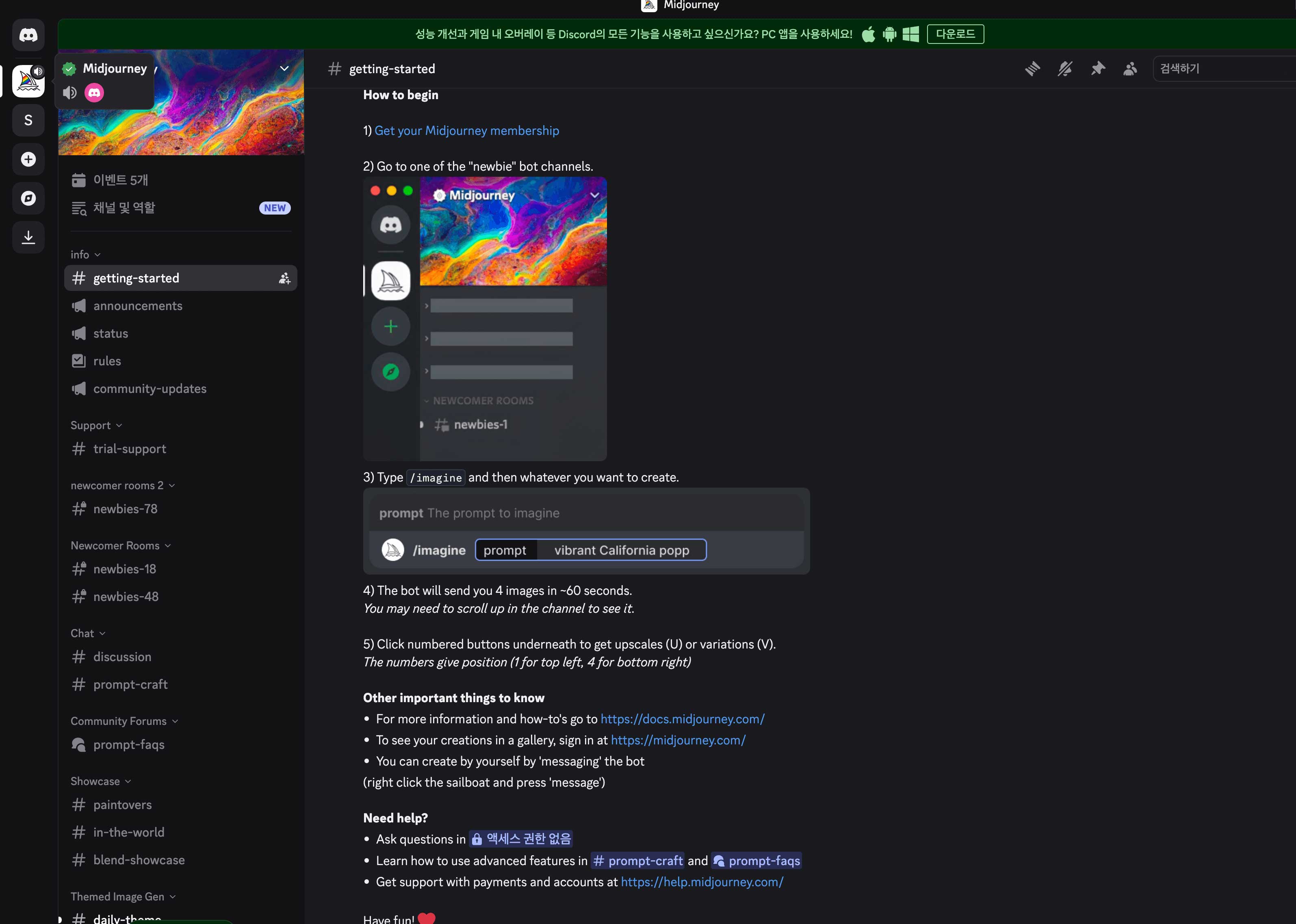Open the explore discoverable servers compass icon
Viewport: 1296px width, 924px height.
click(28, 198)
